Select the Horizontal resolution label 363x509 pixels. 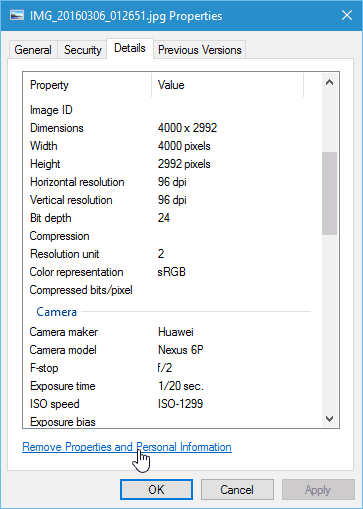pos(77,182)
